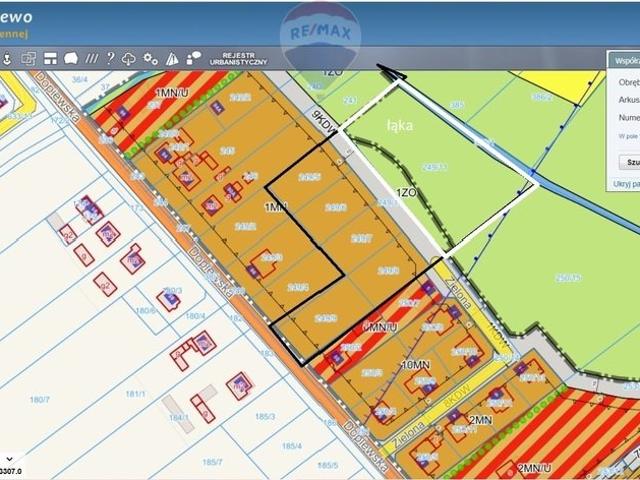Click parcel number 185/4
Image resolution: width=640 pixels, height=480 pixels.
click(292, 446)
